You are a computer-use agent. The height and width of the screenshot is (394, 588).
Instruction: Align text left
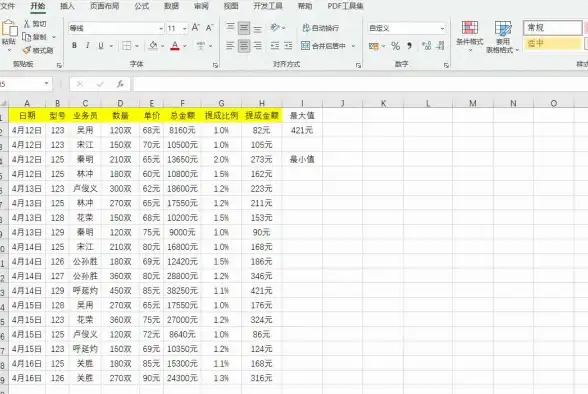click(230, 46)
